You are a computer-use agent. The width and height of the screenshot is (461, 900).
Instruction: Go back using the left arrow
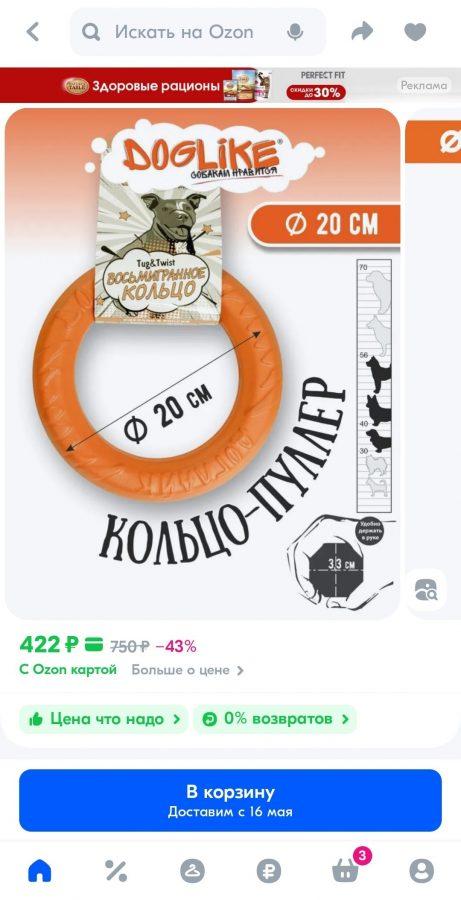(x=33, y=32)
